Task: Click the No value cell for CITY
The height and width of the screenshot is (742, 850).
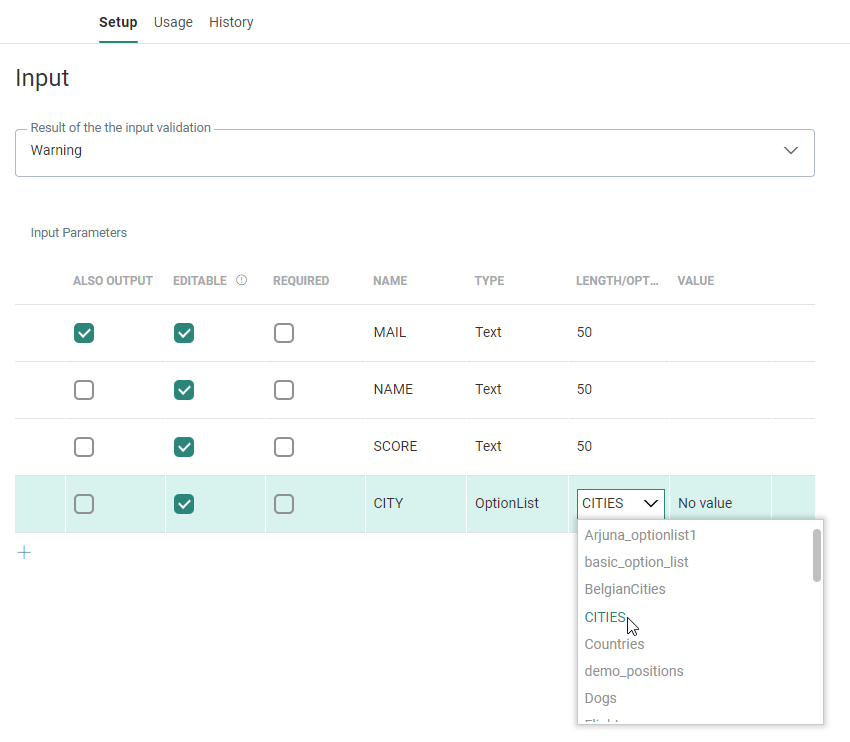Action: point(705,503)
